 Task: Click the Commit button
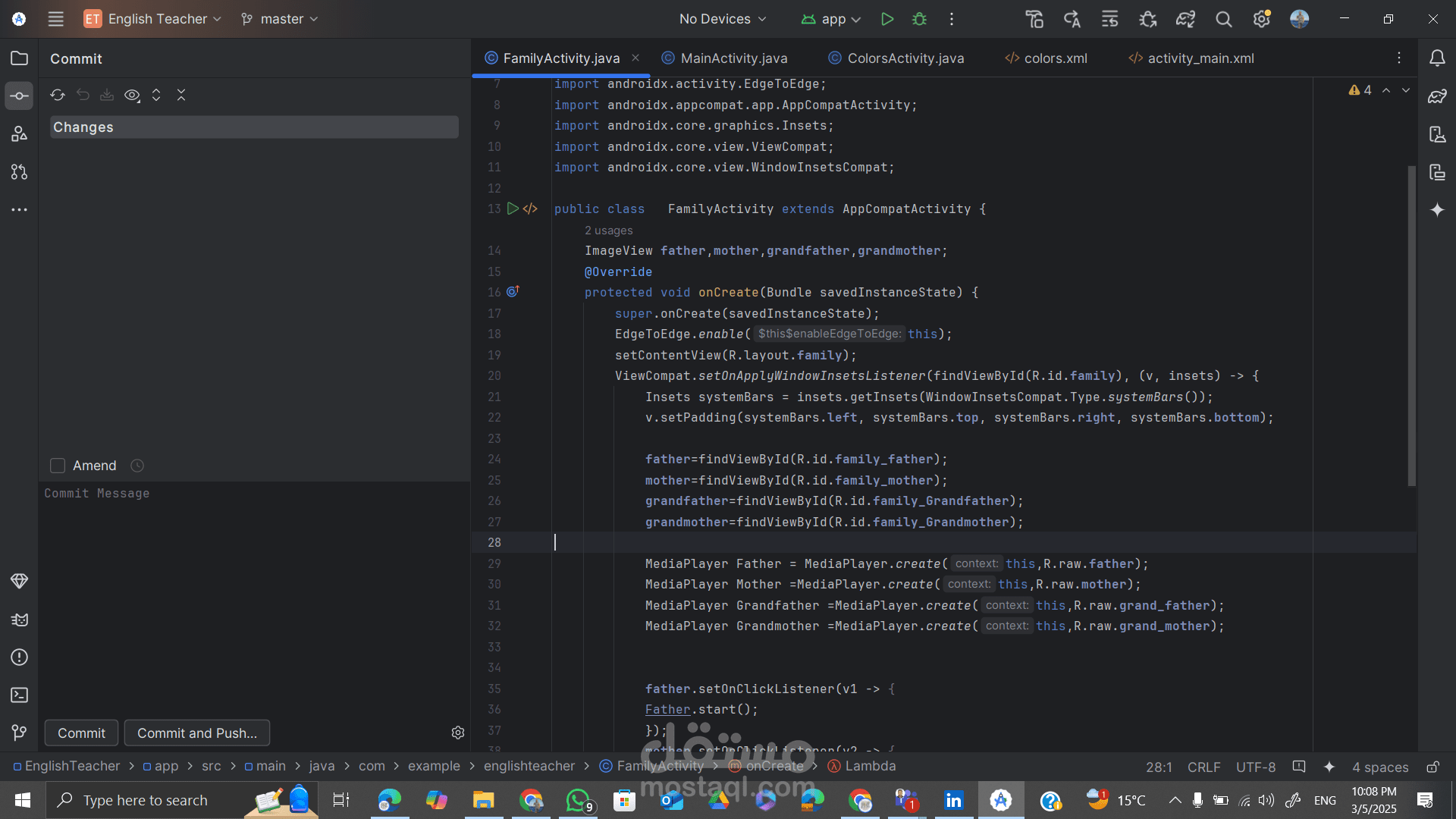pyautogui.click(x=81, y=733)
